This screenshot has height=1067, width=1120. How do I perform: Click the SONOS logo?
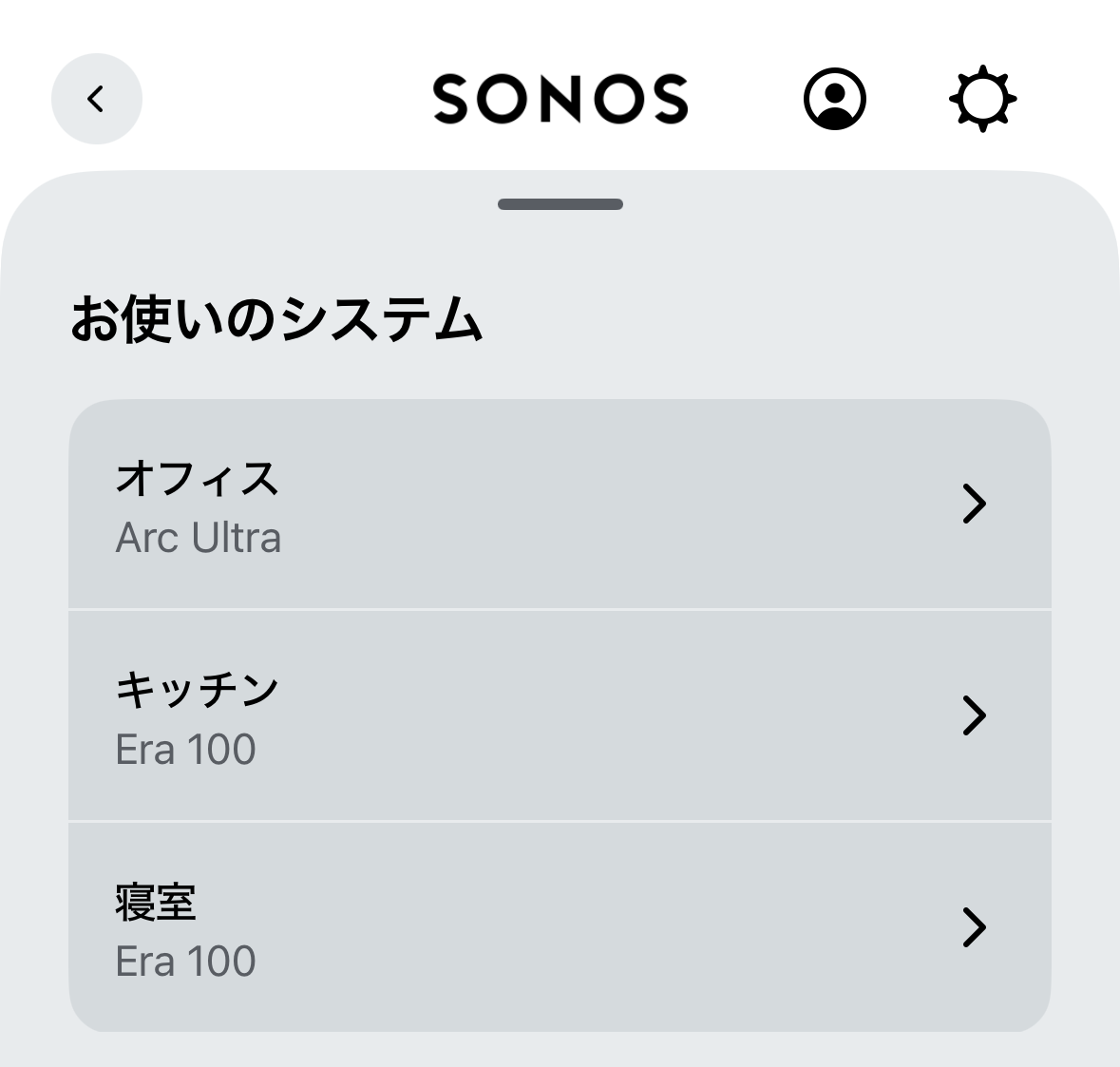coord(560,99)
